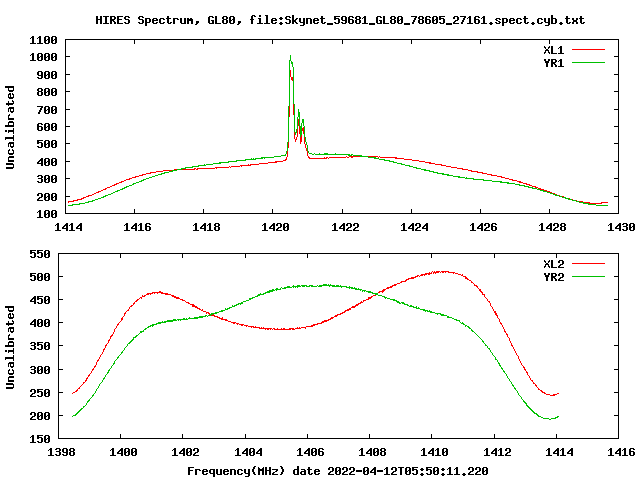Viewport: 640px width, 480px height.
Task: Click the 250 y-axis tick label
Action: [x=40, y=393]
